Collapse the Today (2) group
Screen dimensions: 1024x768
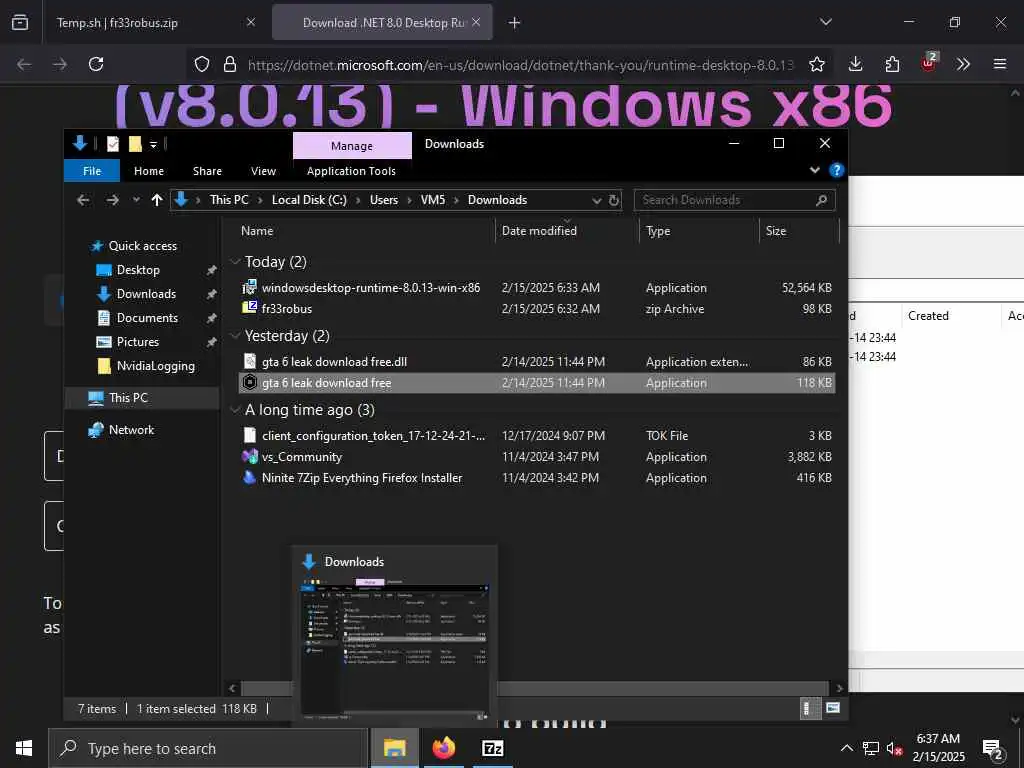(235, 261)
